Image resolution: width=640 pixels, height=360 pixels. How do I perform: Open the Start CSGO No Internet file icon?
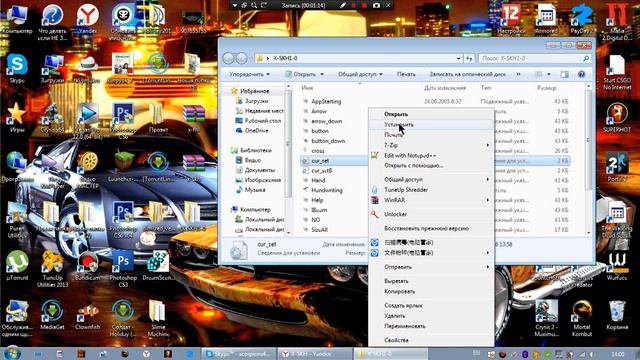click(x=617, y=72)
